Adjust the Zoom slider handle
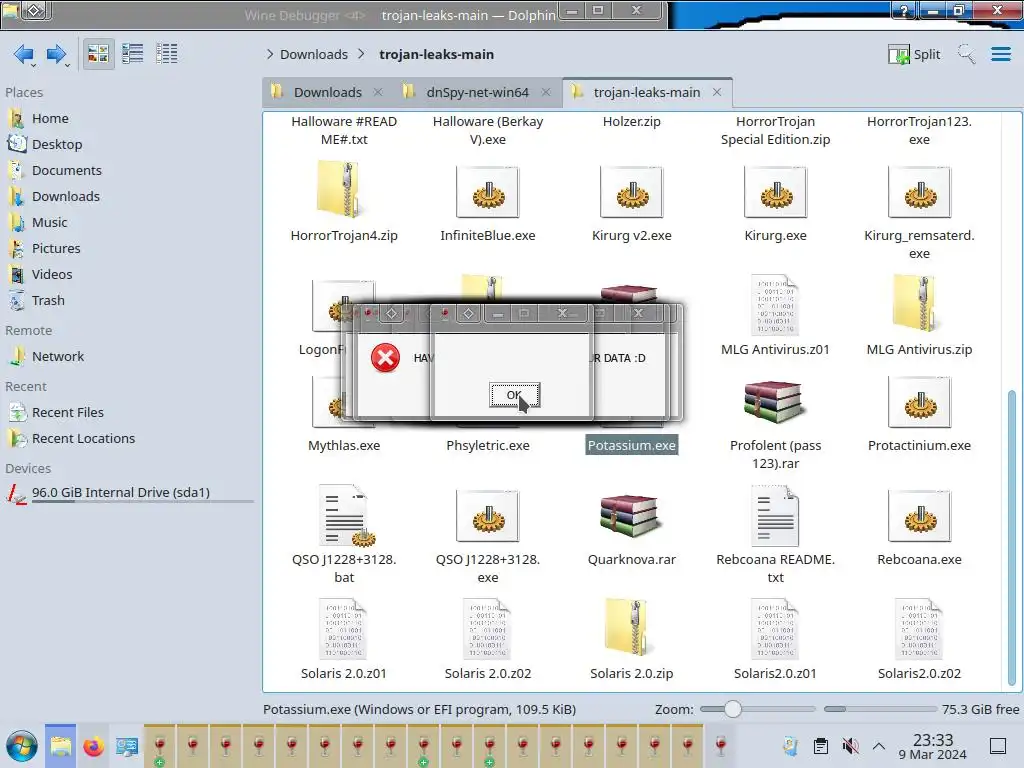This screenshot has width=1024, height=768. coord(733,709)
